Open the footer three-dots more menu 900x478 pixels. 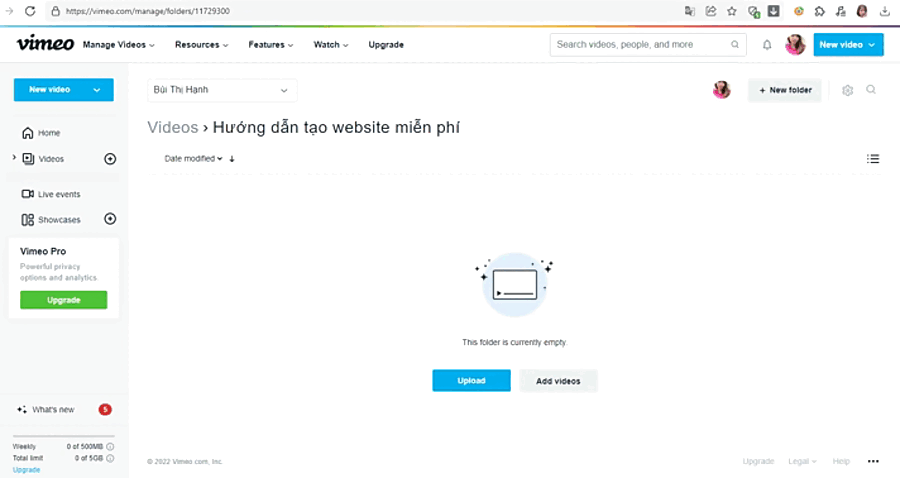873,461
